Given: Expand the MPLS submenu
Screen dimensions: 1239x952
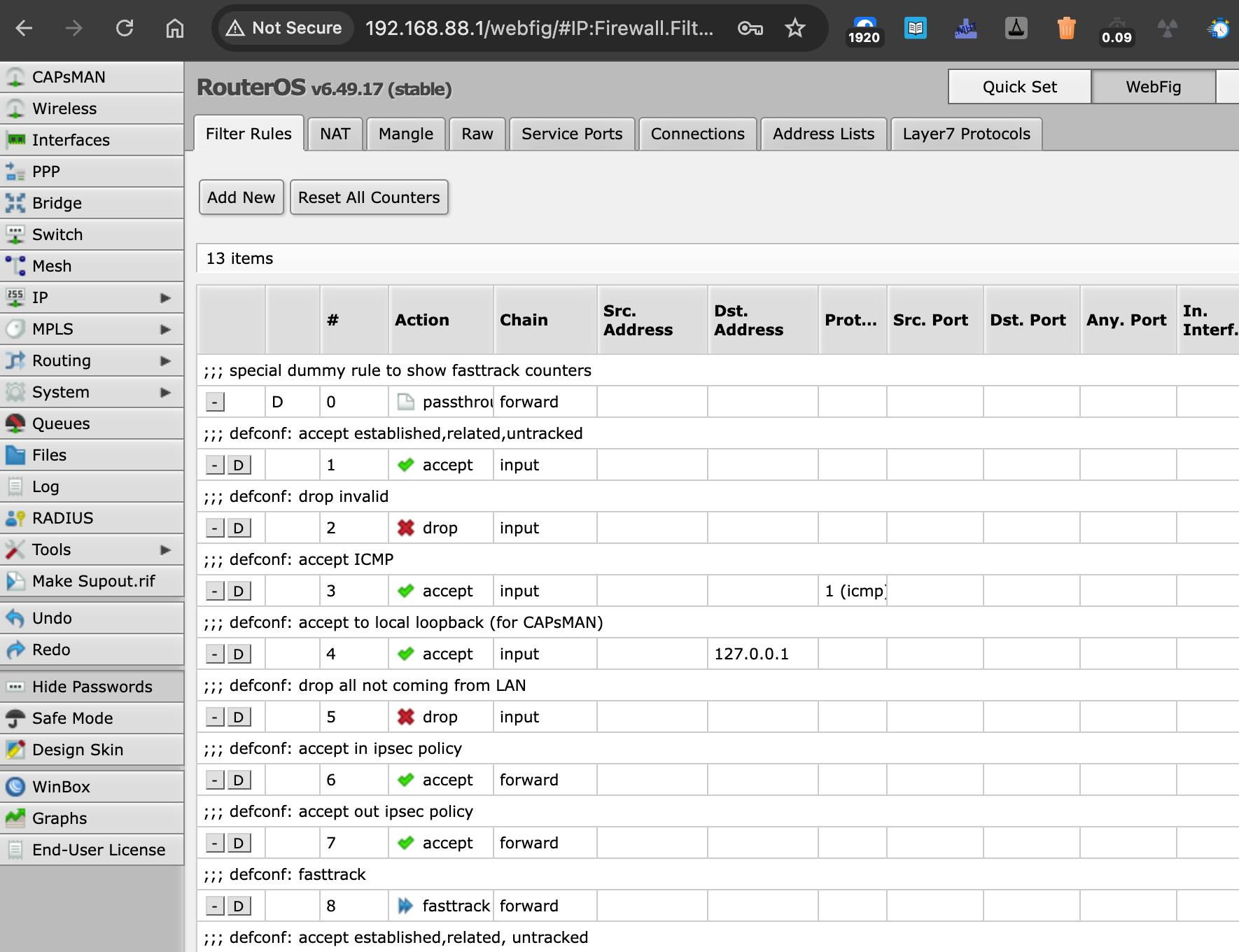Looking at the screenshot, I should 165,329.
